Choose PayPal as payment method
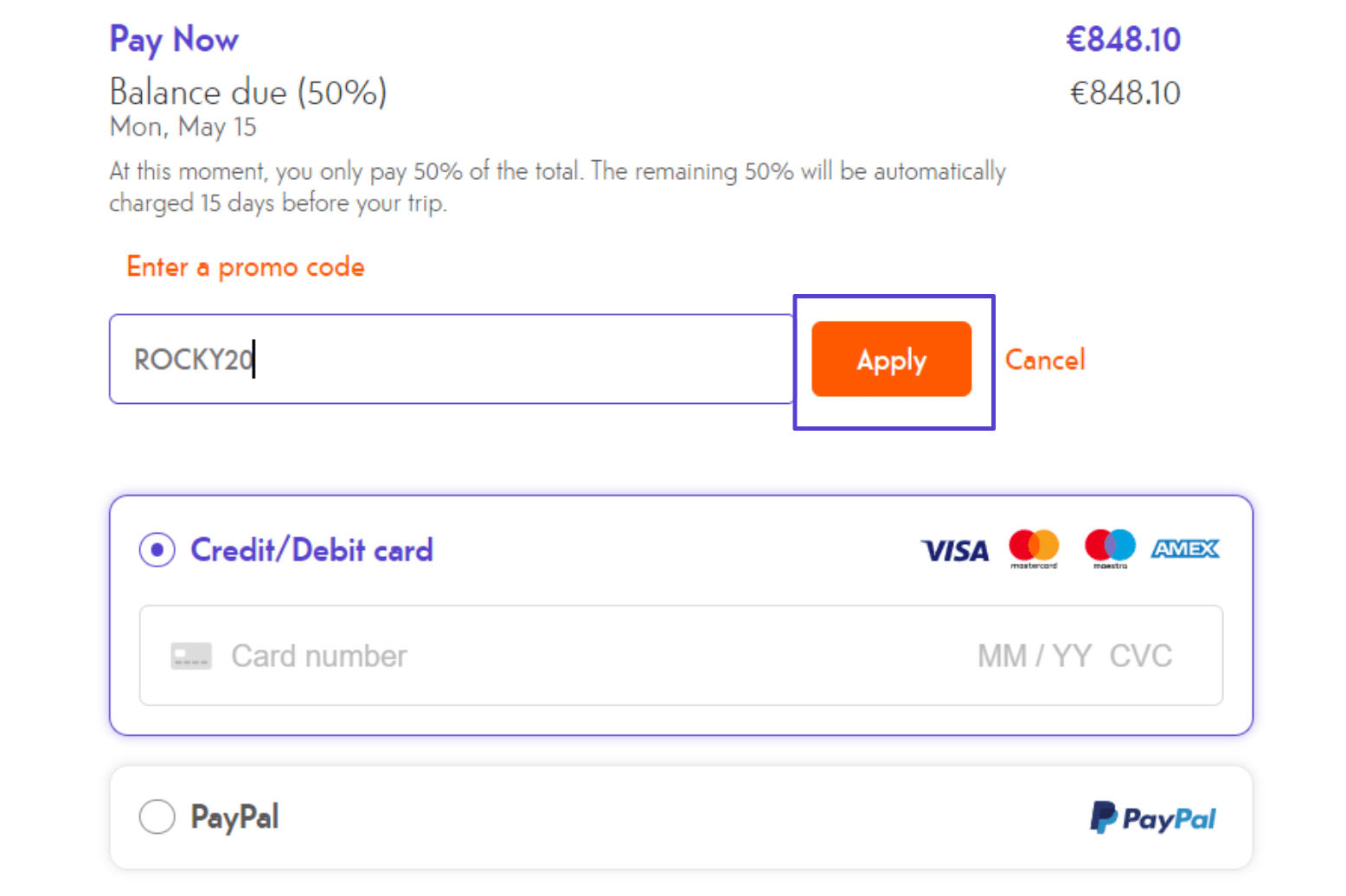Image resolution: width=1346 pixels, height=896 pixels. tap(157, 816)
